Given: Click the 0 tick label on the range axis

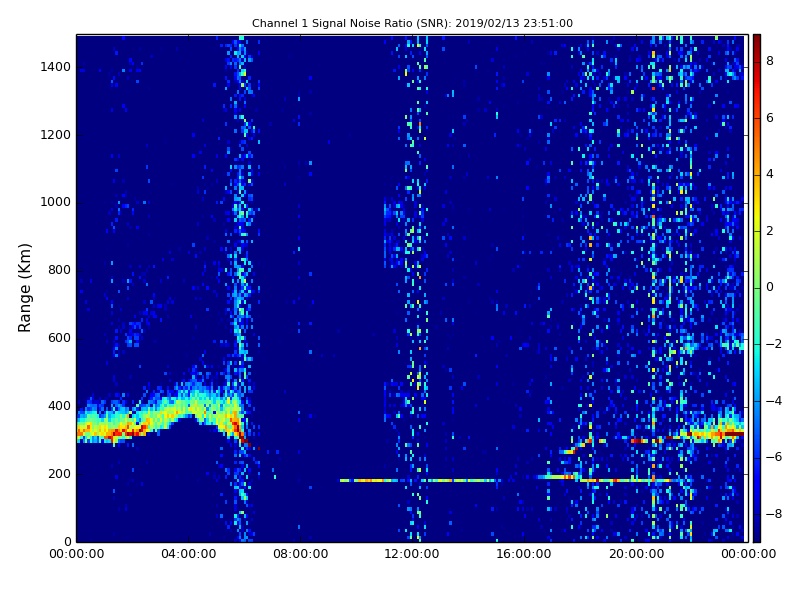Looking at the screenshot, I should click(67, 541).
